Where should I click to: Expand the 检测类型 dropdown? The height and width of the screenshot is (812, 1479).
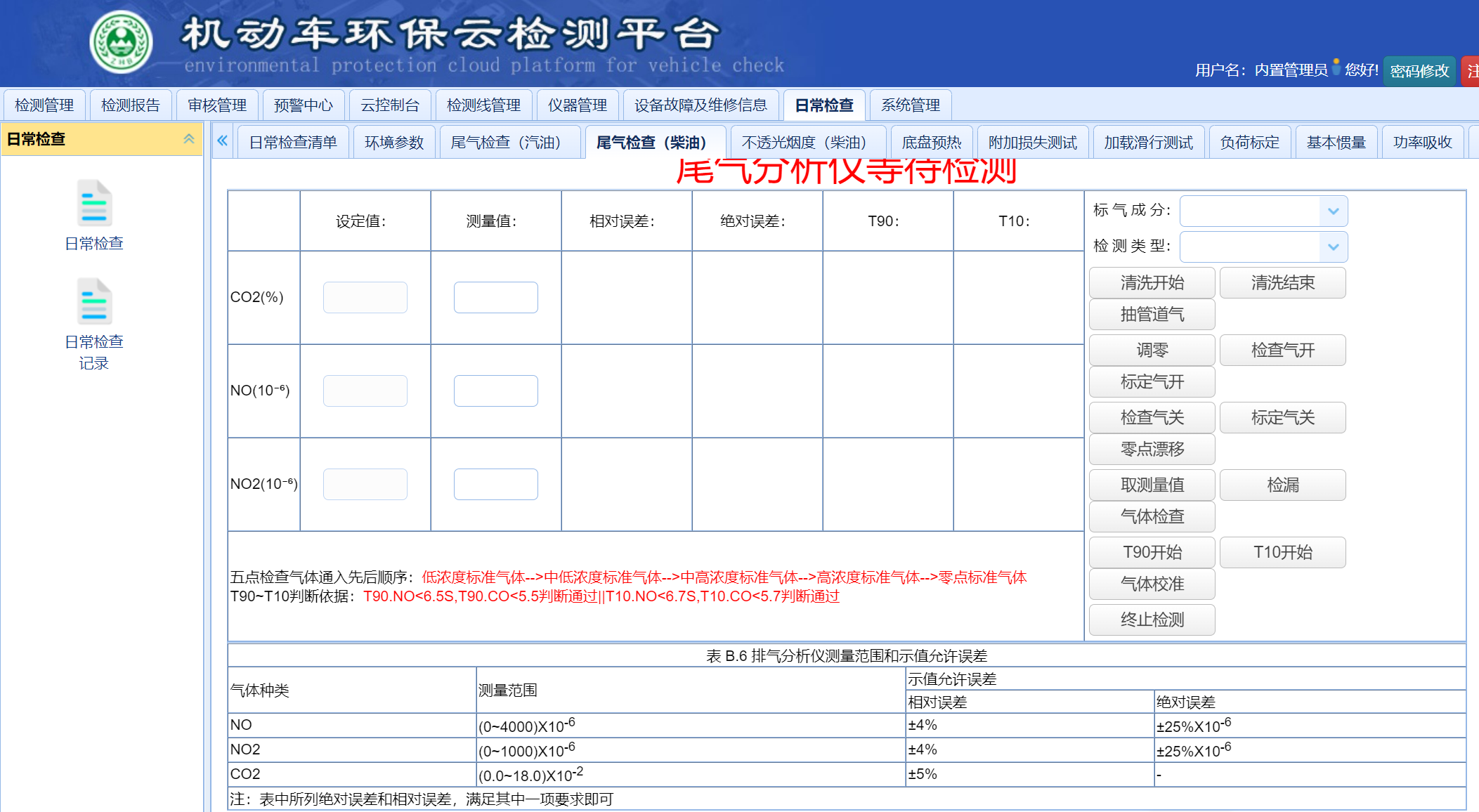coord(1333,247)
